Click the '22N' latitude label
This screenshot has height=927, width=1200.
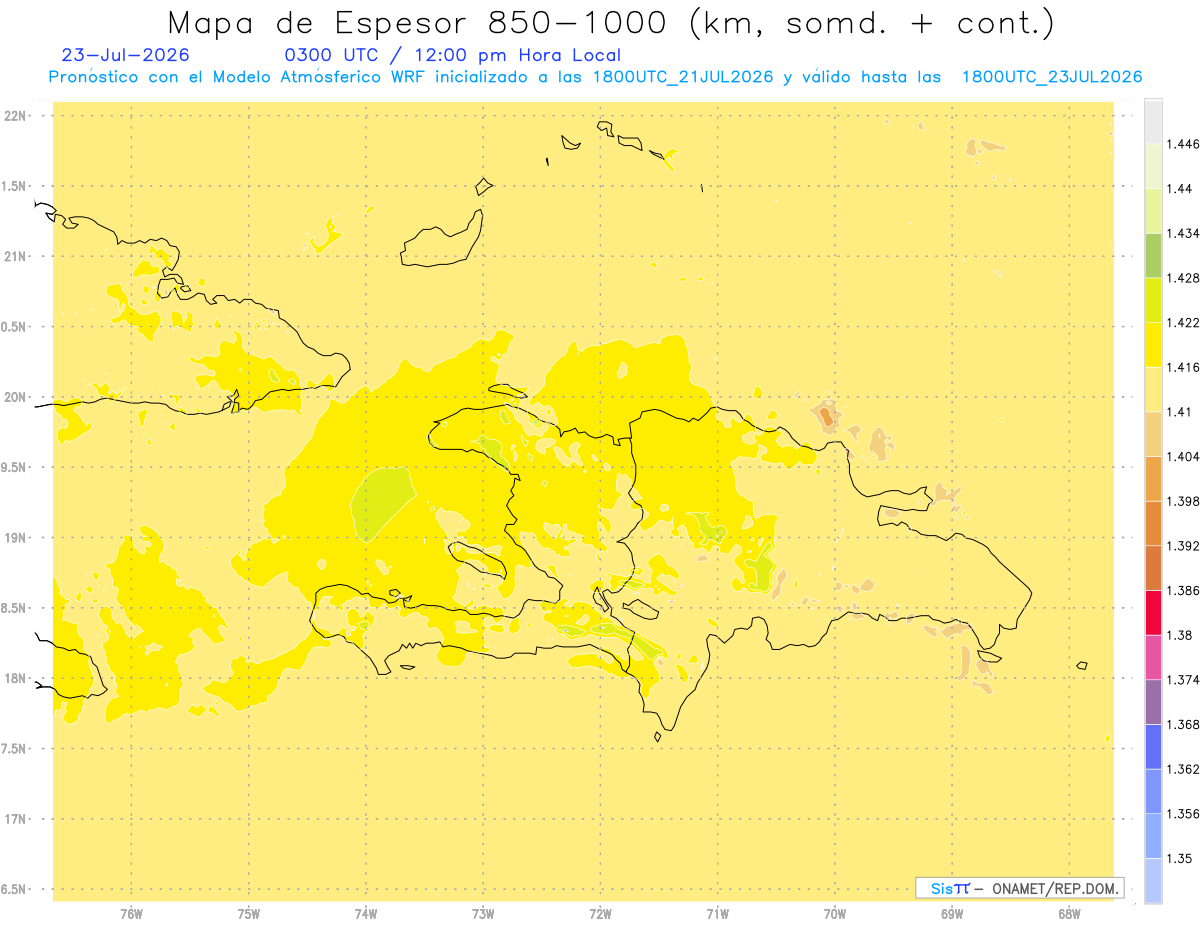15,115
